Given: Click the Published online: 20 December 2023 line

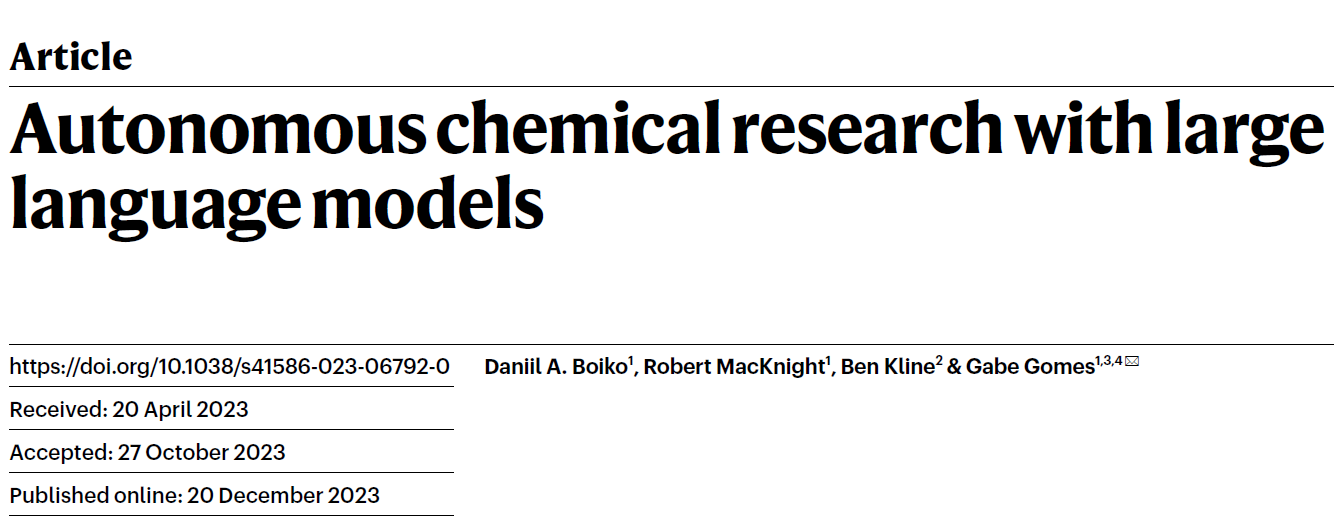Looking at the screenshot, I should click(x=194, y=495).
